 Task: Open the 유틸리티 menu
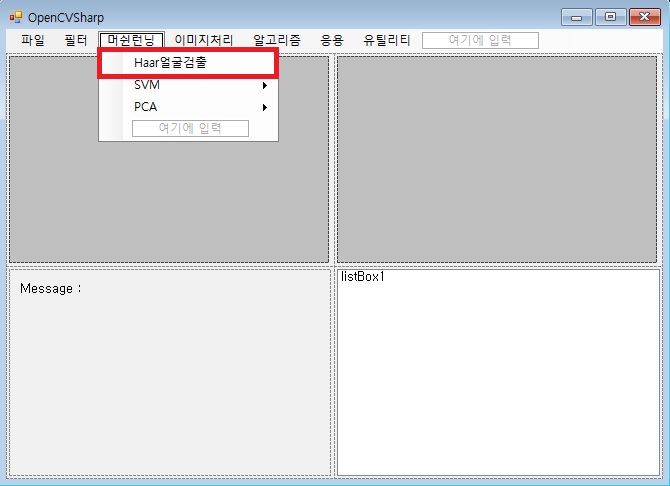tap(387, 40)
